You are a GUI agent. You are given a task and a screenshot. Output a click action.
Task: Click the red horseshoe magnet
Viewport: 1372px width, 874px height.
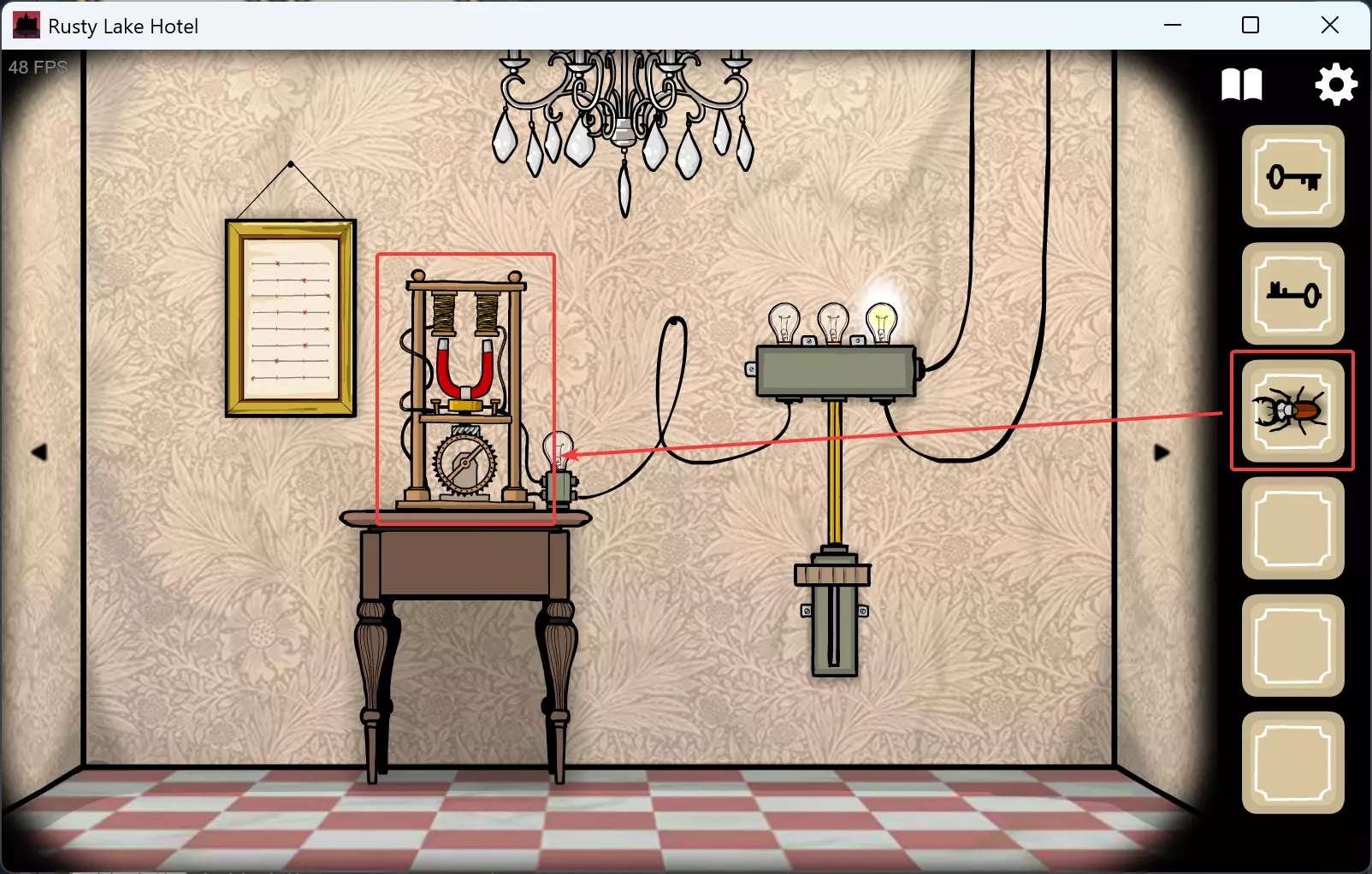tap(465, 369)
